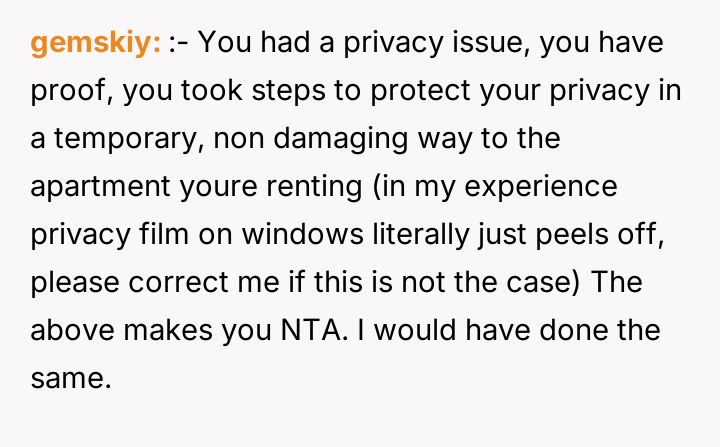720x447 pixels.
Task: Click the word "same" on the last line
Action: (66, 378)
